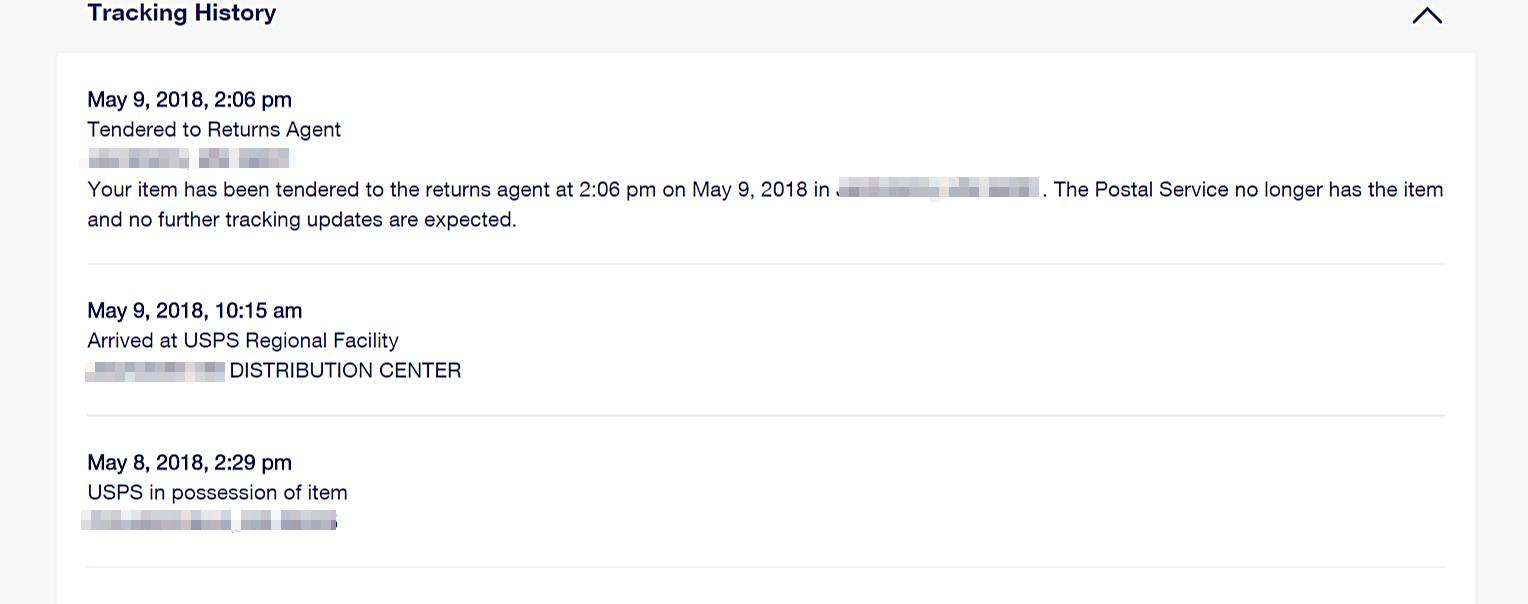Select the May 8, 2018, 2:29 pm timestamp
This screenshot has height=604, width=1528.
pyautogui.click(x=189, y=462)
